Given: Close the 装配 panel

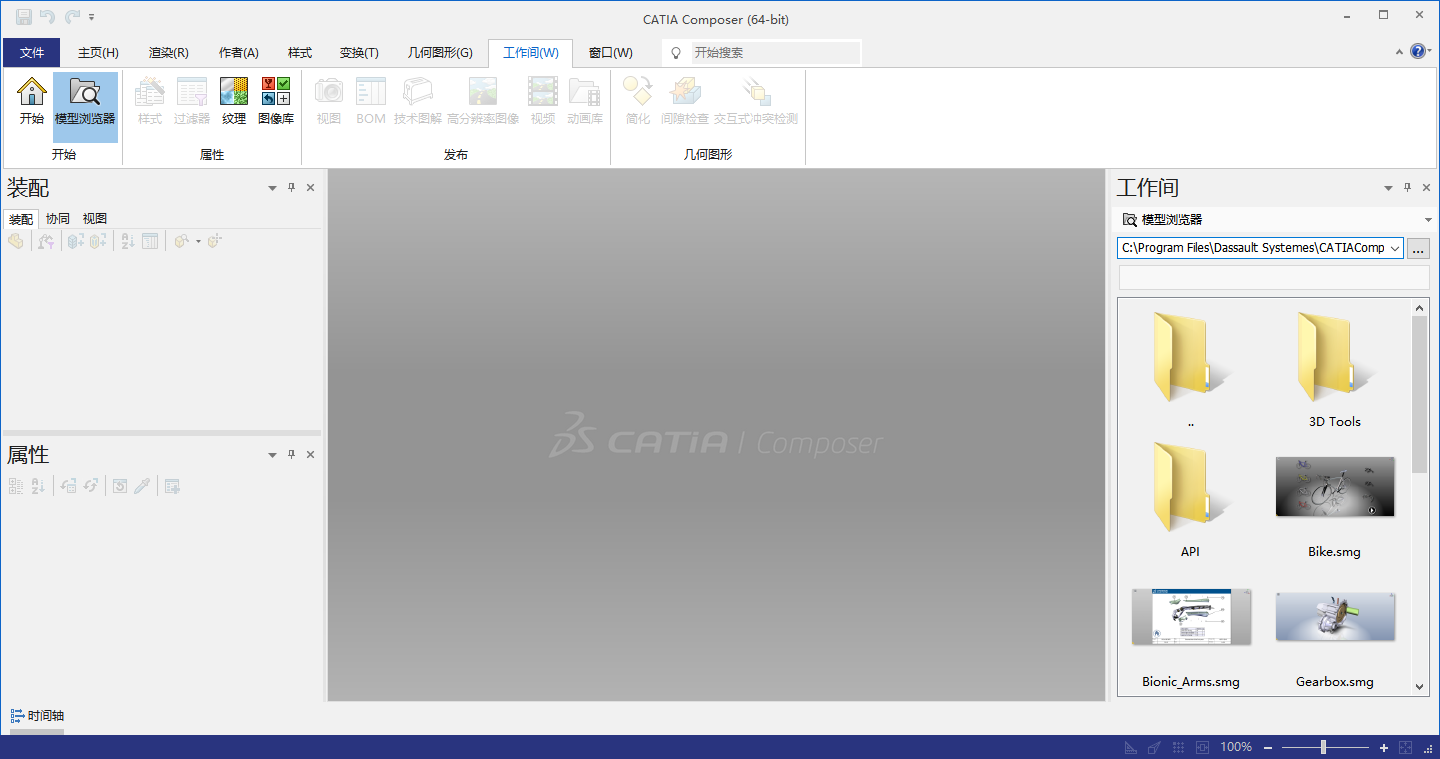Looking at the screenshot, I should tap(310, 187).
